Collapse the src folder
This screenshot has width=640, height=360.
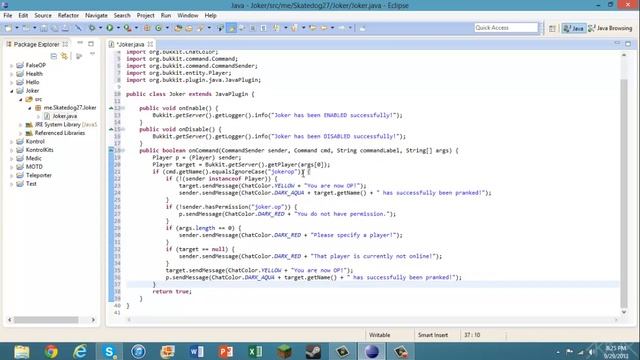coord(20,99)
